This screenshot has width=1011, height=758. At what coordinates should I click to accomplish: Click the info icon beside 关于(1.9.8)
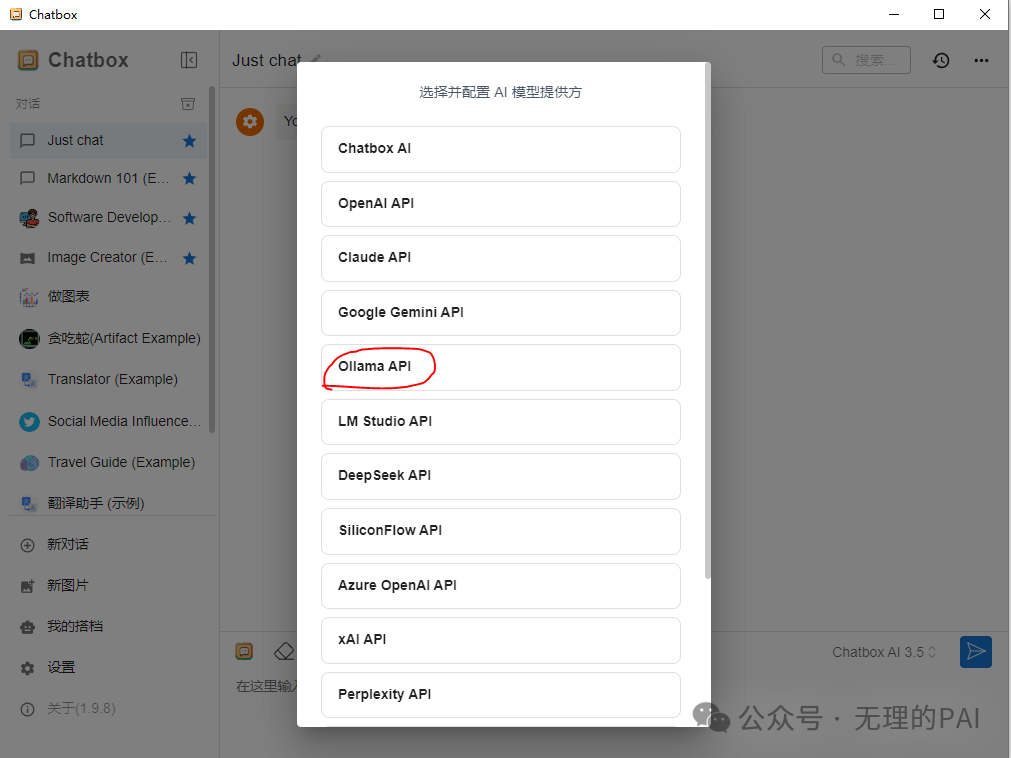pyautogui.click(x=28, y=710)
